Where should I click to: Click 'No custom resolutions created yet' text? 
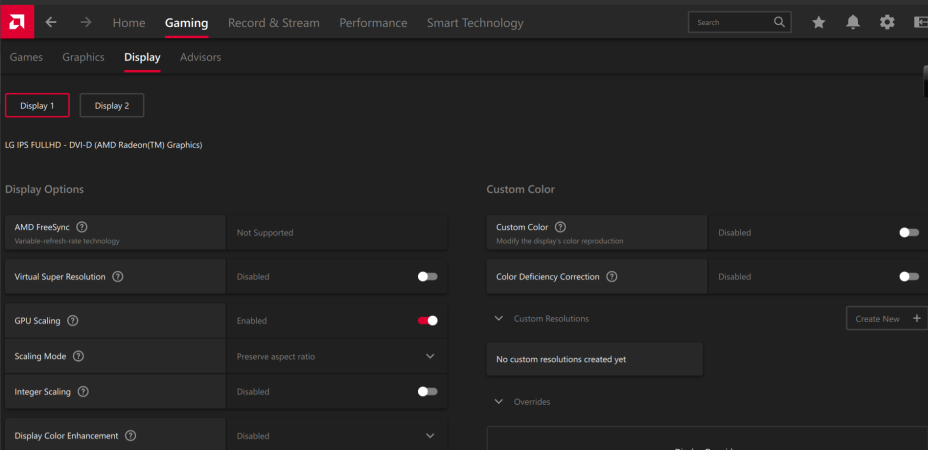tap(560, 359)
